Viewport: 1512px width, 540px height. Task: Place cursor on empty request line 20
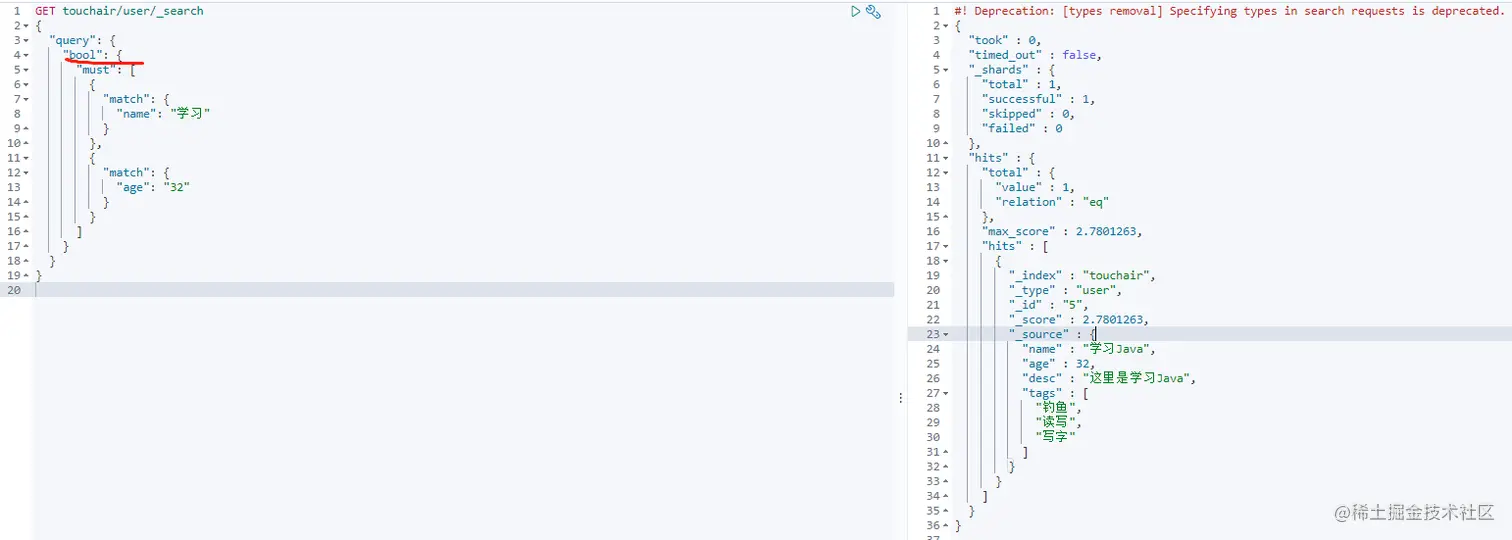(464, 290)
